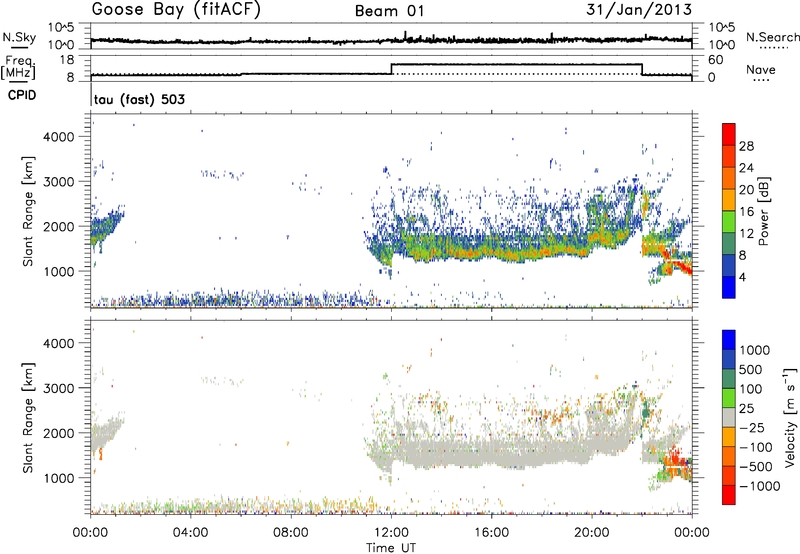Viewport: 800px width, 554px height.
Task: Click the '3000' label on velocity plot axis
Action: (x=59, y=388)
